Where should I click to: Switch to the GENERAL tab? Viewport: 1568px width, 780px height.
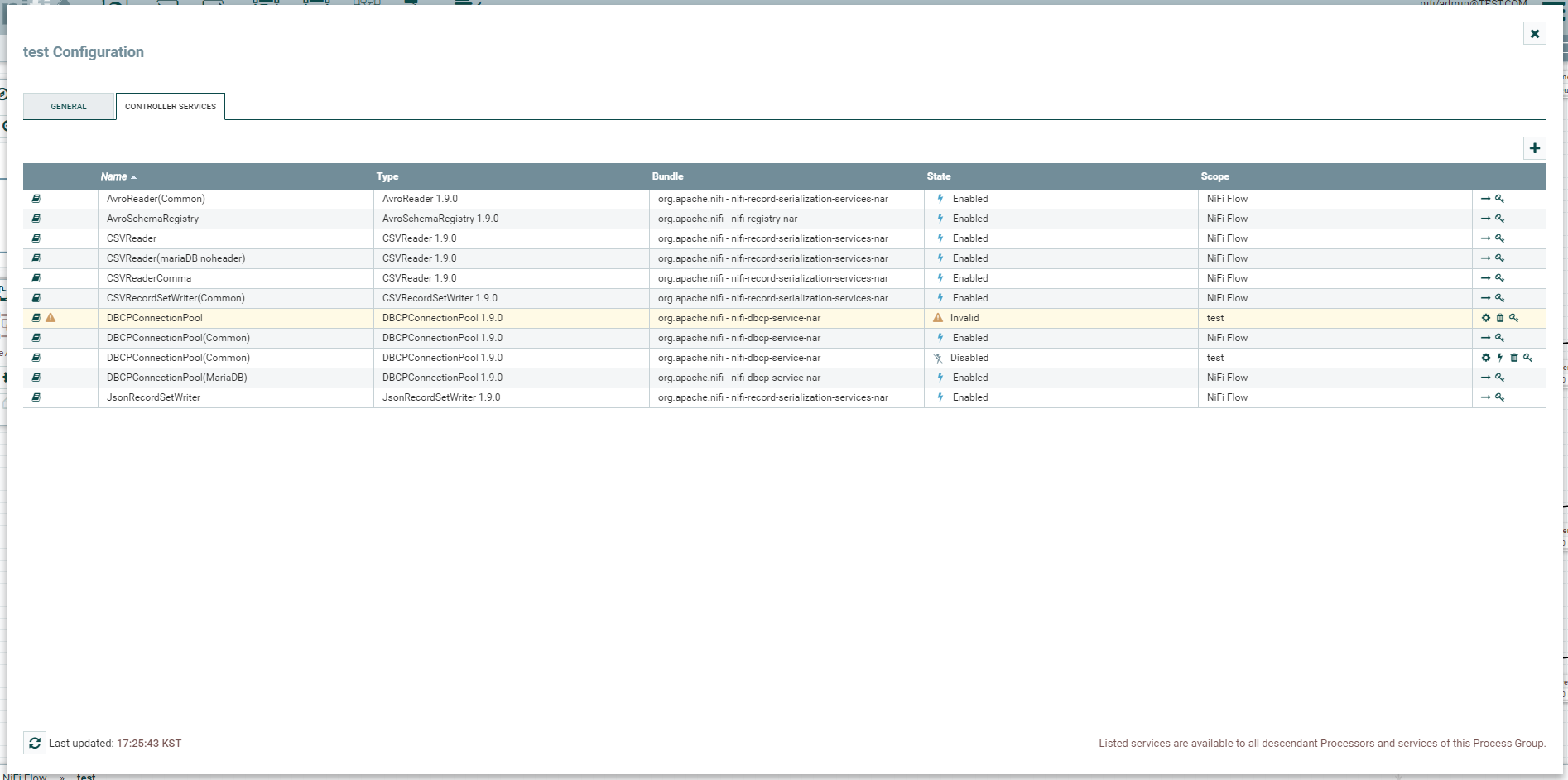[x=69, y=106]
